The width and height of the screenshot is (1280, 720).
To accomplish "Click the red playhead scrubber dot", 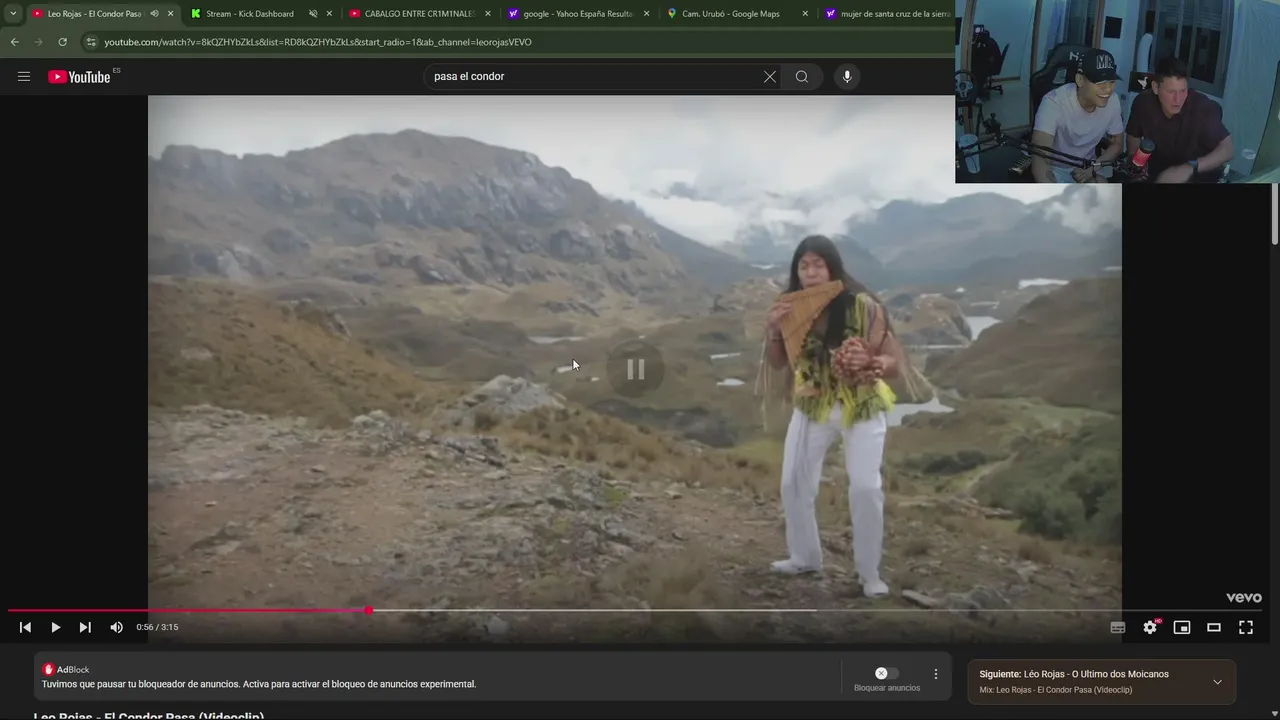I will click(369, 610).
